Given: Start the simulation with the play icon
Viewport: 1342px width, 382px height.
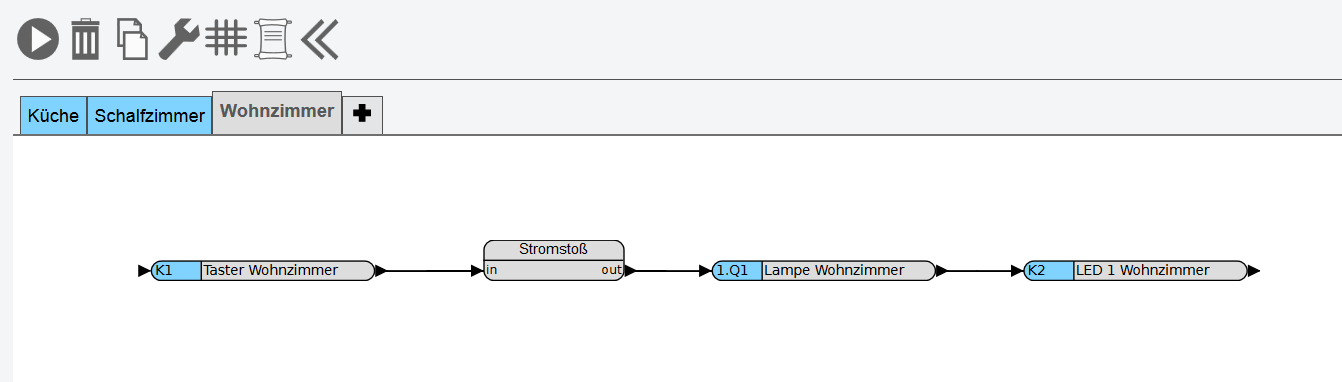Looking at the screenshot, I should click(x=39, y=40).
